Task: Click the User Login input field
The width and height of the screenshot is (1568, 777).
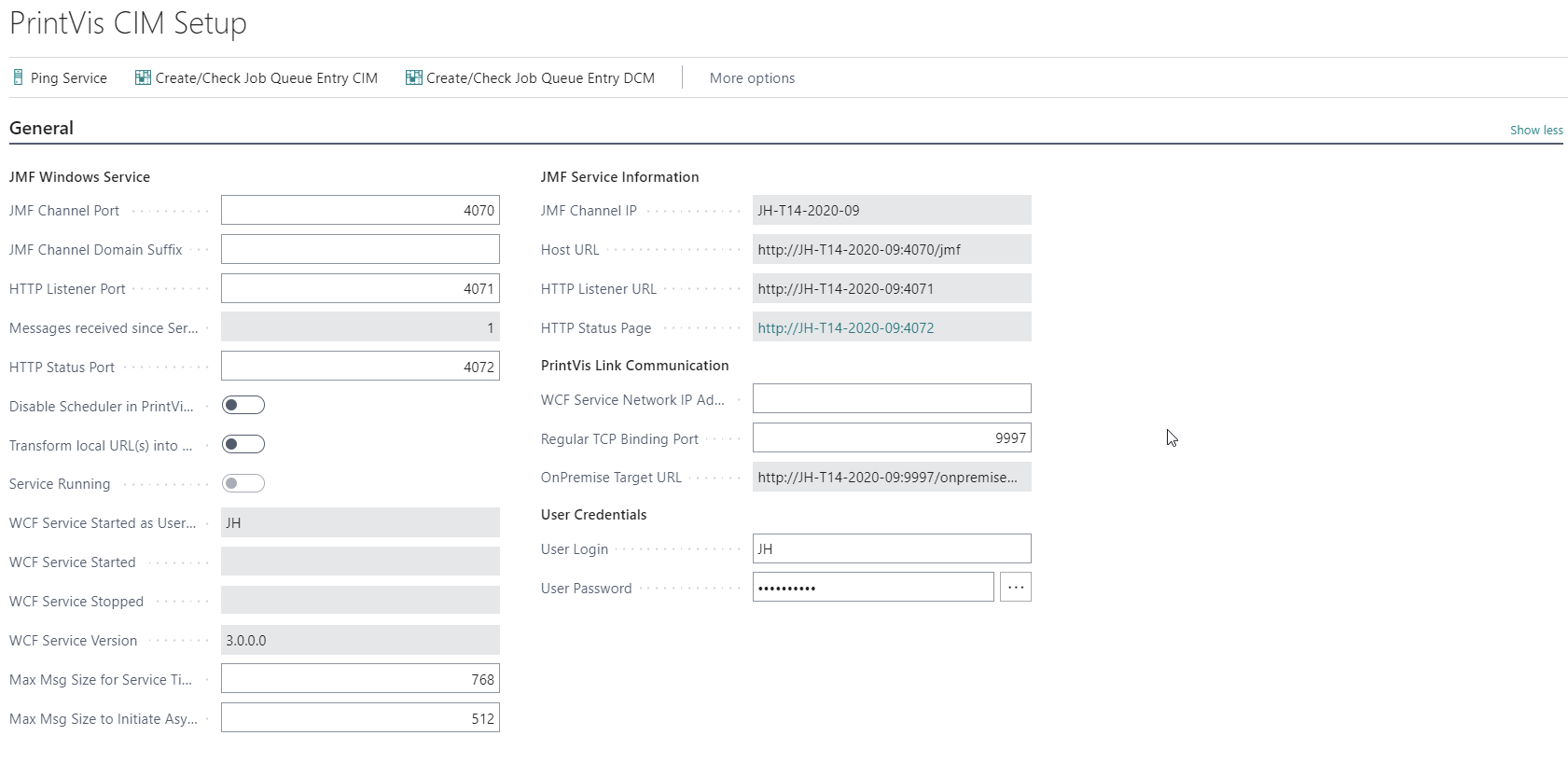Action: [891, 548]
